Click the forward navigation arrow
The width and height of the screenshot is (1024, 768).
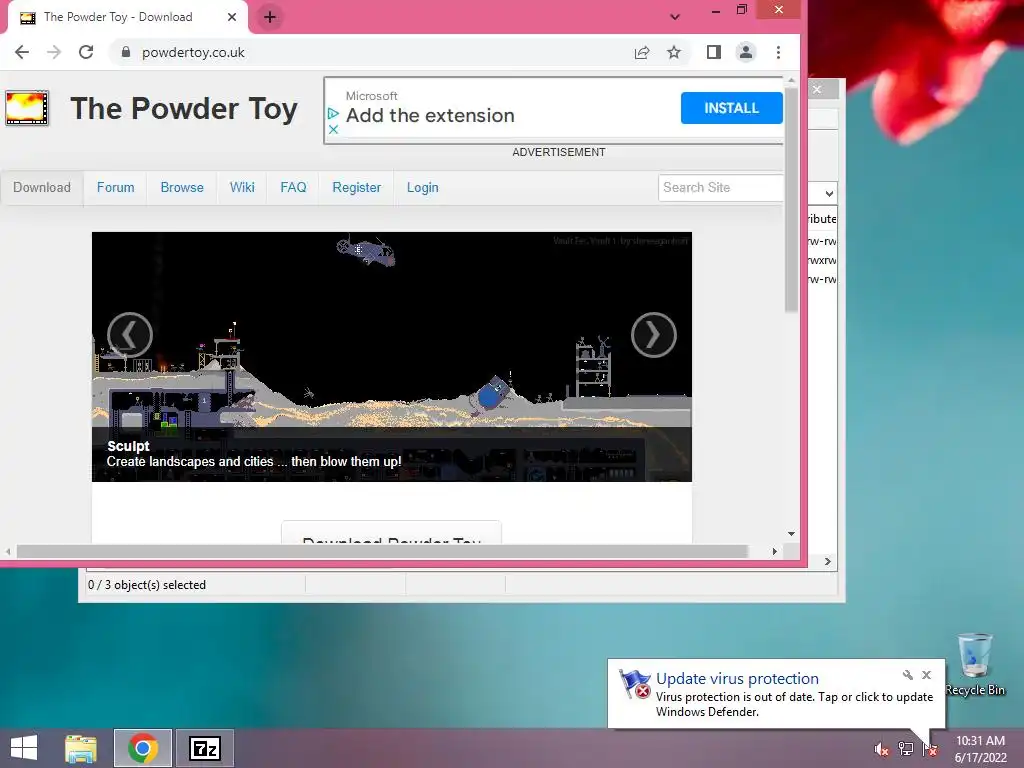pos(54,52)
